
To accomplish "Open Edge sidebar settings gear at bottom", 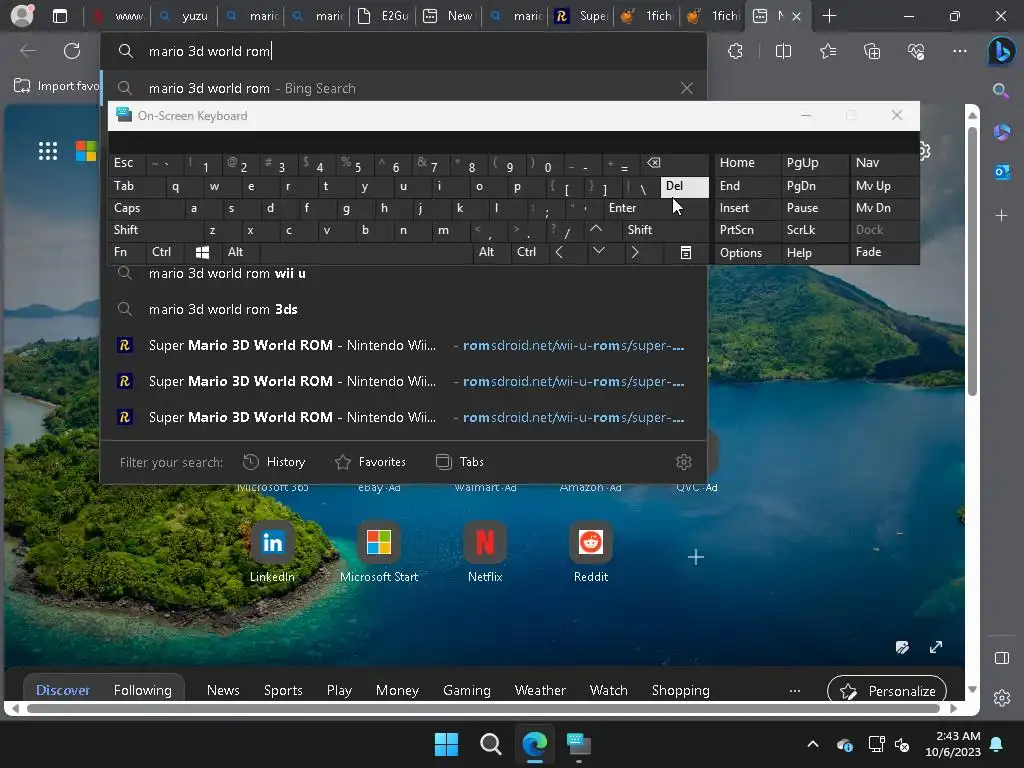I will pyautogui.click(x=1002, y=697).
